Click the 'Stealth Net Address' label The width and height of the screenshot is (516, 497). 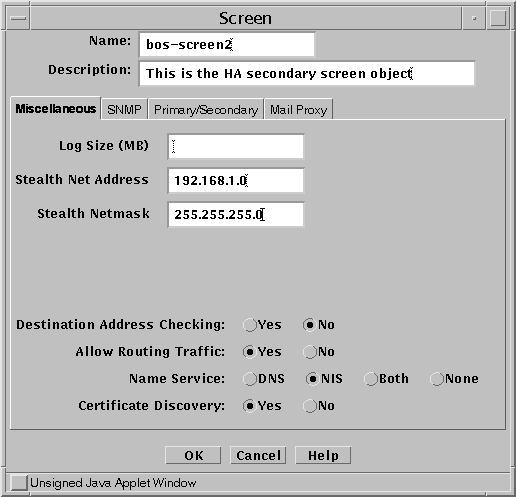pyautogui.click(x=82, y=180)
